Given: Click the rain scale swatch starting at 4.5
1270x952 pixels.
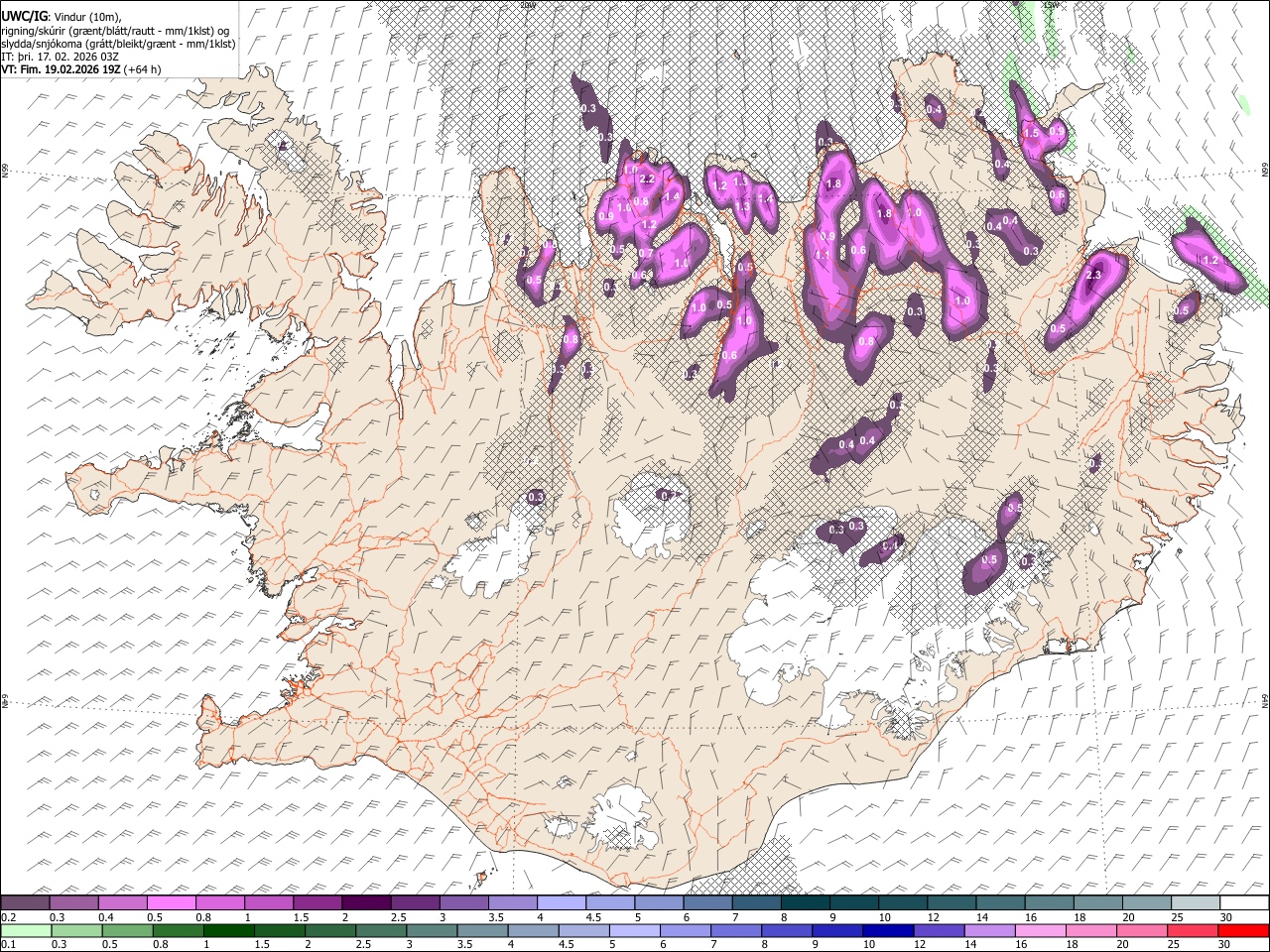Looking at the screenshot, I should [x=582, y=930].
